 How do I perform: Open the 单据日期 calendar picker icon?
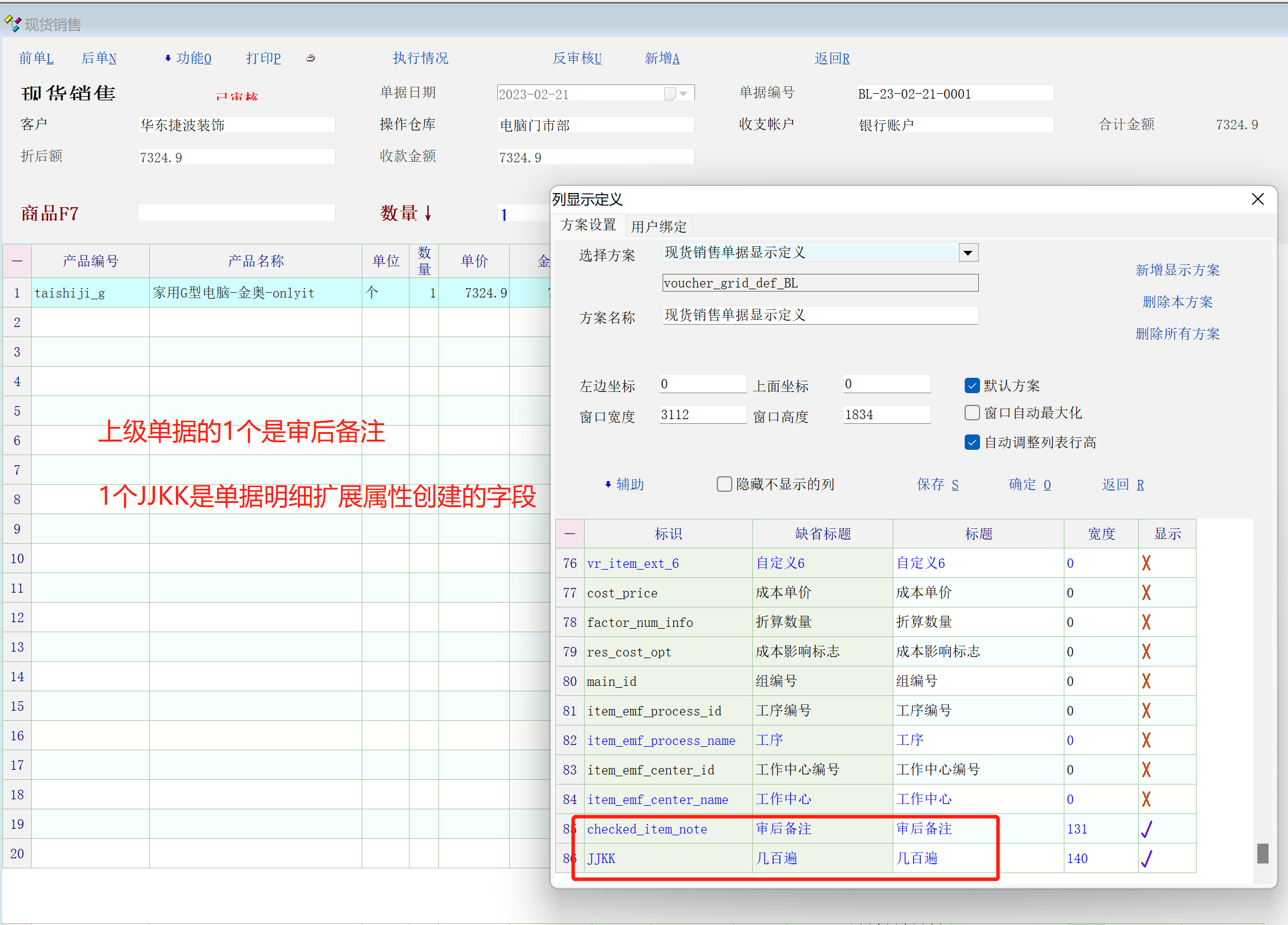coord(670,94)
